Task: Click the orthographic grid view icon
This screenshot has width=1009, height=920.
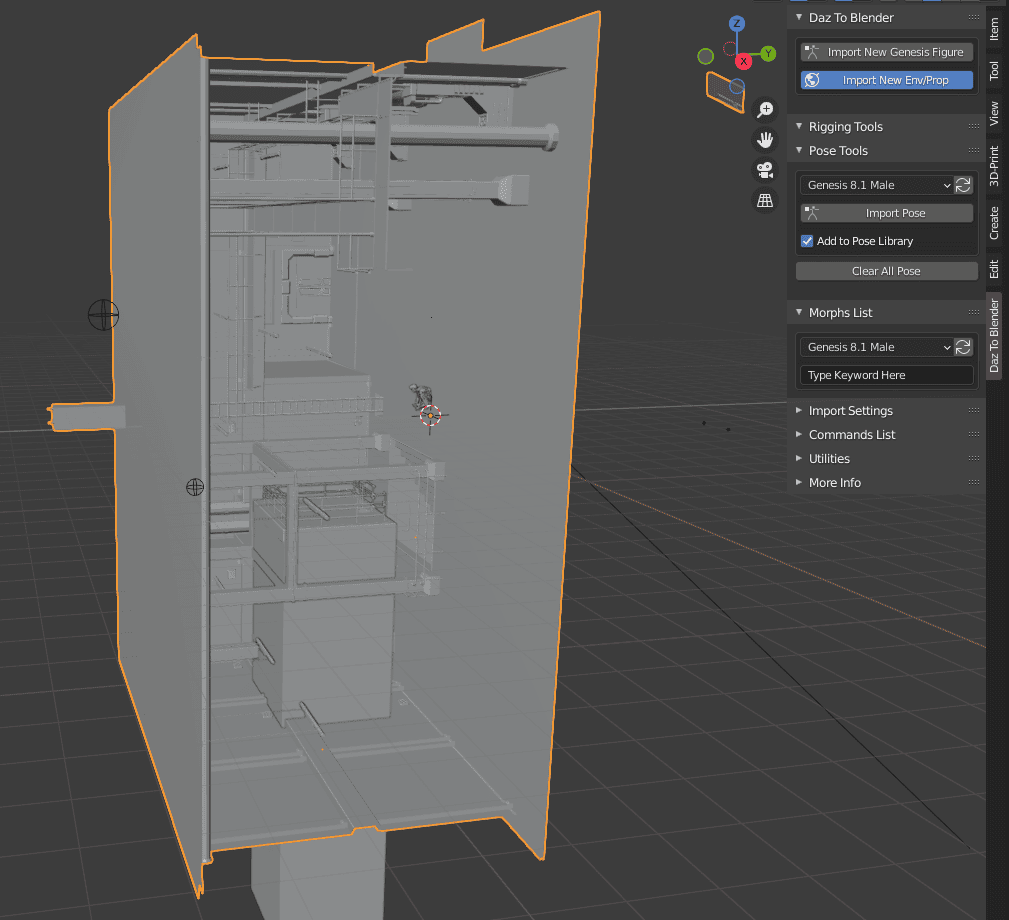Action: [x=765, y=200]
